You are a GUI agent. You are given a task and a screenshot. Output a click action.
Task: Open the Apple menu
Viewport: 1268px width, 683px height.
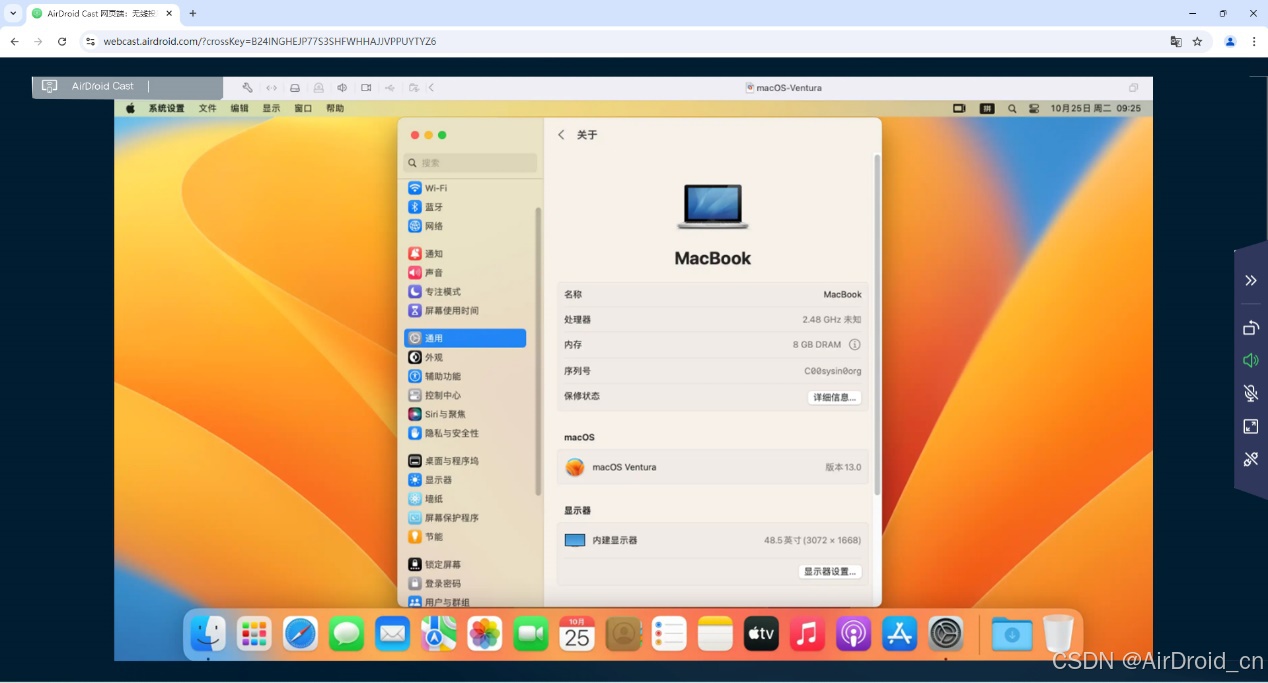130,108
